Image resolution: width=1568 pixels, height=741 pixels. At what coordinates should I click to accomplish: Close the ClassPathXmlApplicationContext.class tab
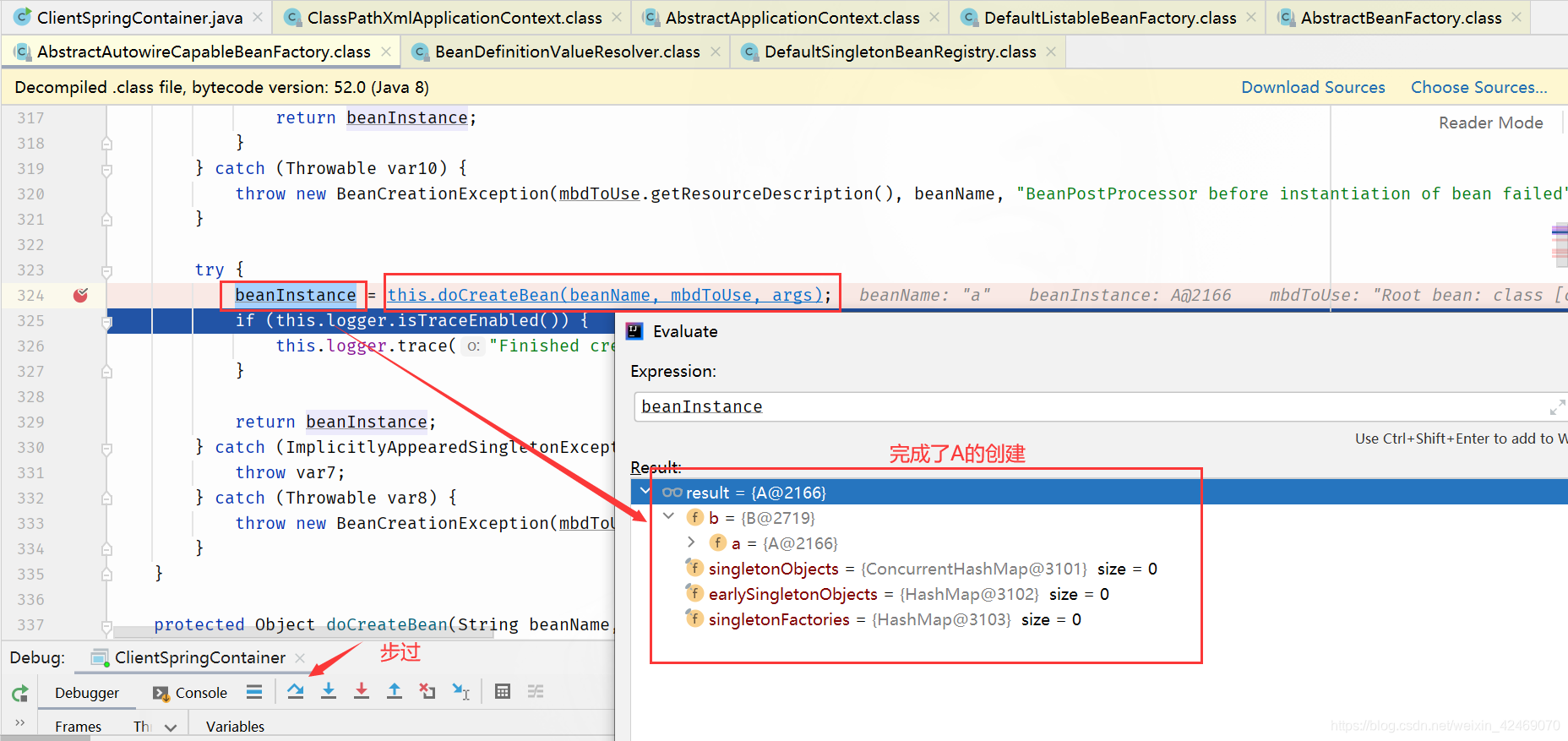click(x=617, y=17)
